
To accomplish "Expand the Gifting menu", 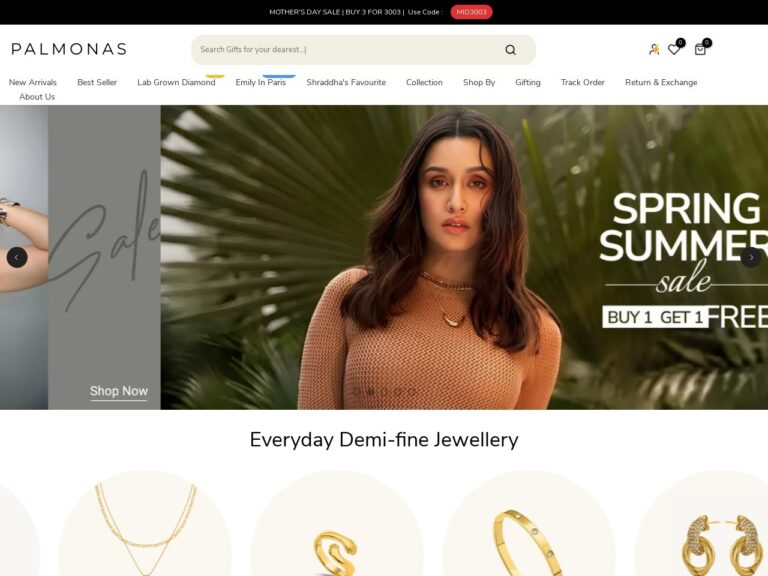I will 528,82.
